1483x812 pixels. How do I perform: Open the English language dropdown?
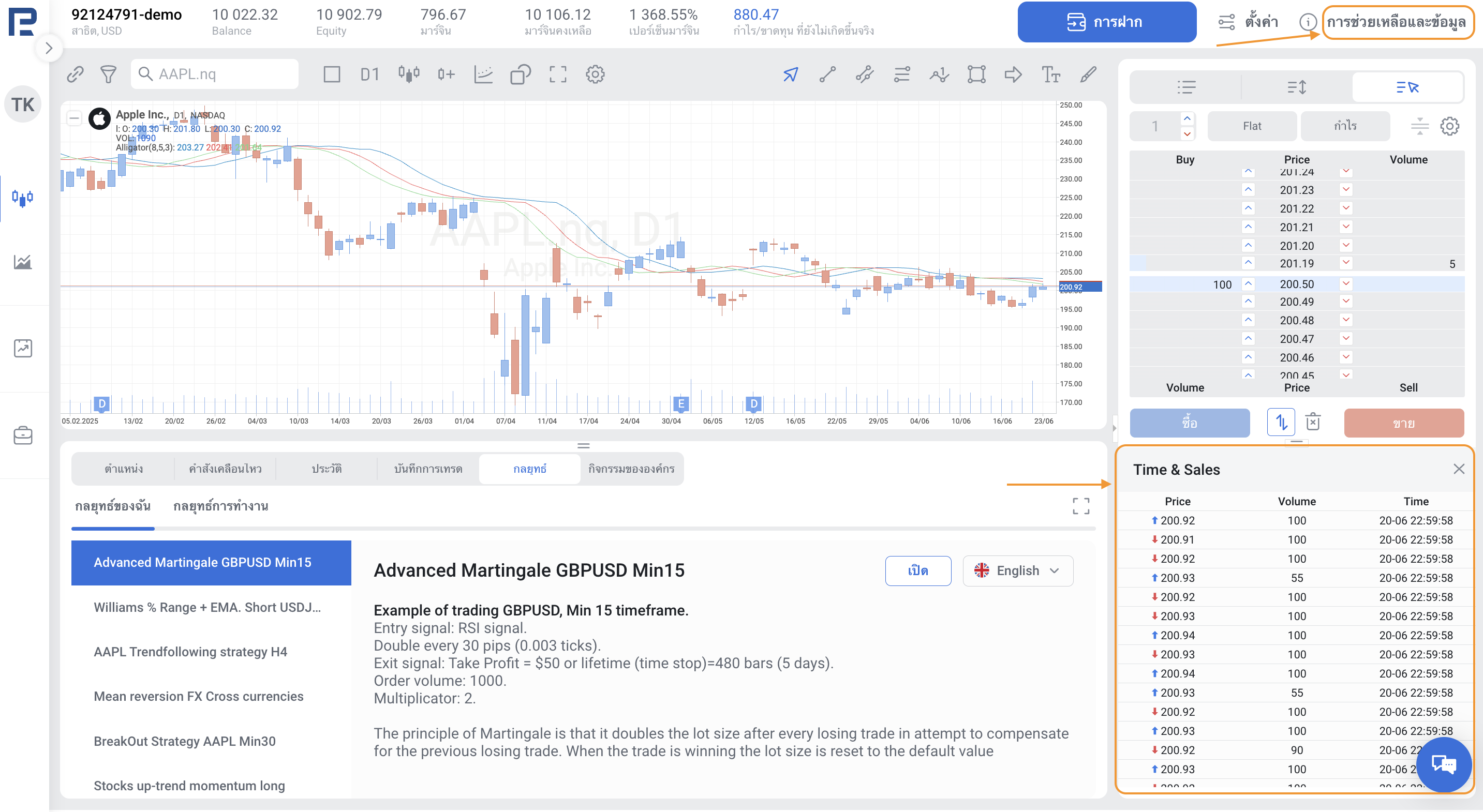tap(1017, 570)
